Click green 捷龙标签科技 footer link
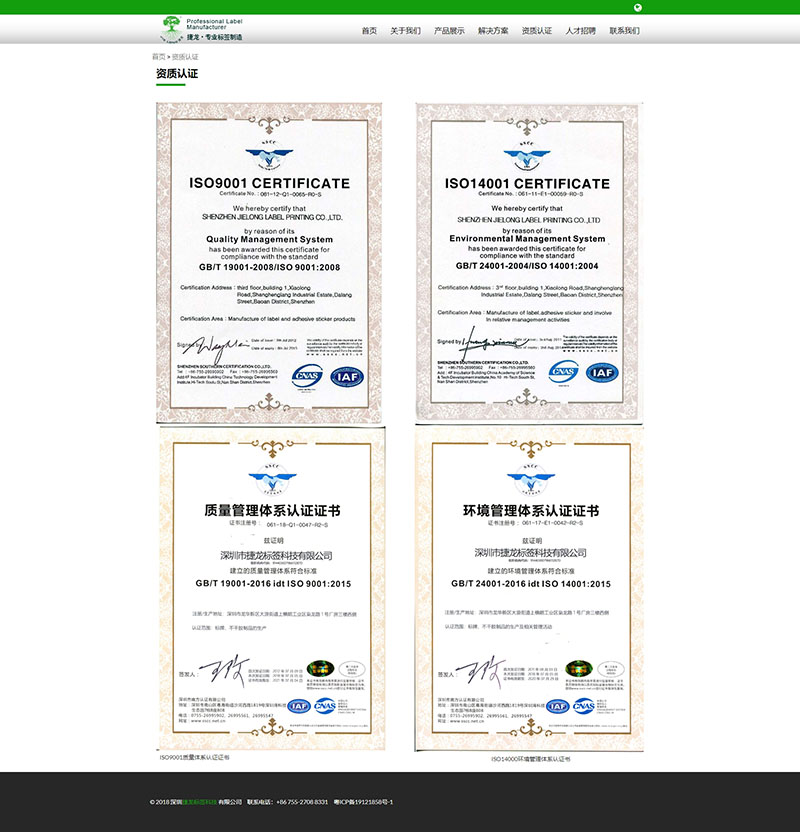The height and width of the screenshot is (832, 800). pyautogui.click(x=198, y=802)
